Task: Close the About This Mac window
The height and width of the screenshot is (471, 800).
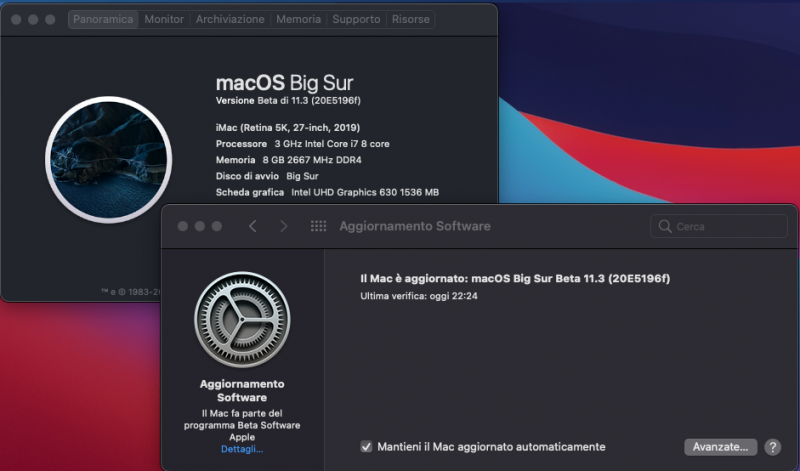Action: click(x=16, y=19)
